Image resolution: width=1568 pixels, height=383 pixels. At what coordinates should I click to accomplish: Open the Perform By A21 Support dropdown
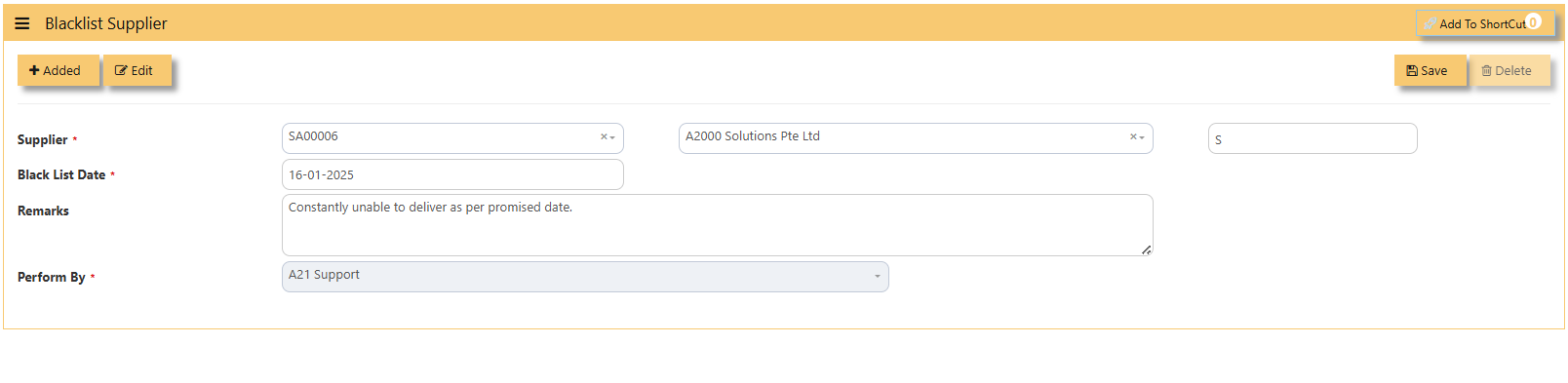point(585,277)
